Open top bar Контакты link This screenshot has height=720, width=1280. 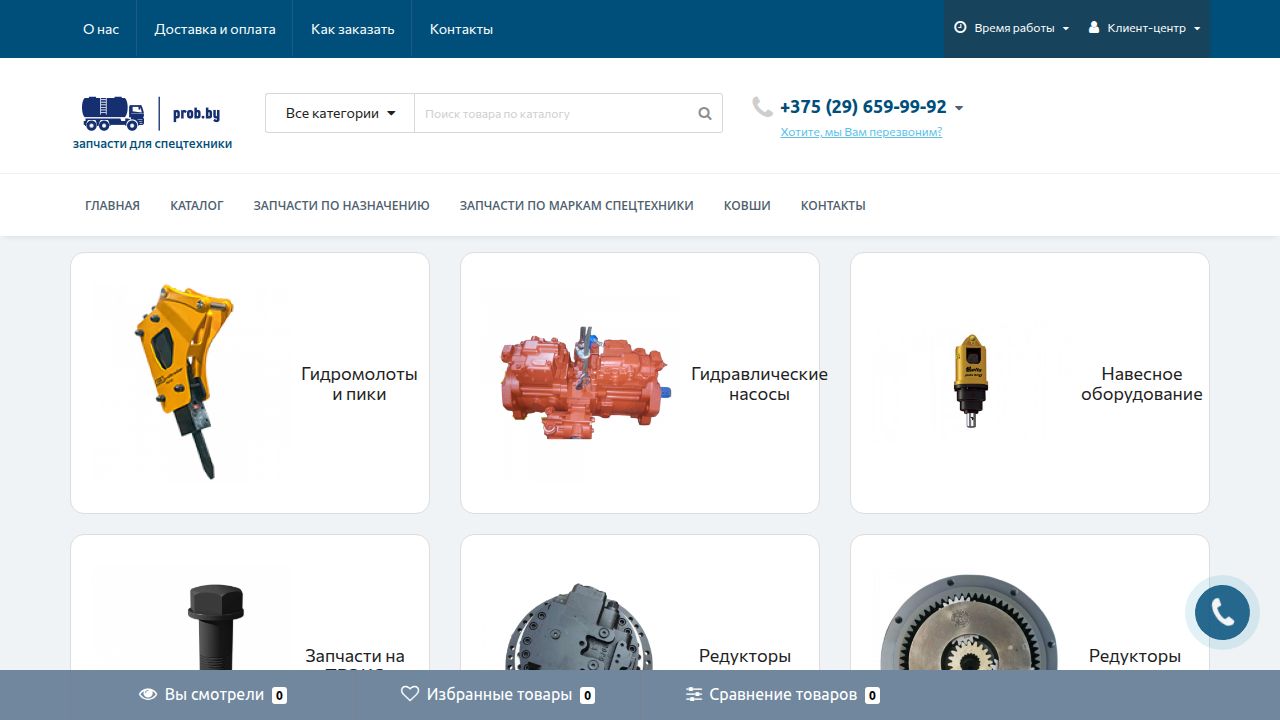click(x=461, y=29)
